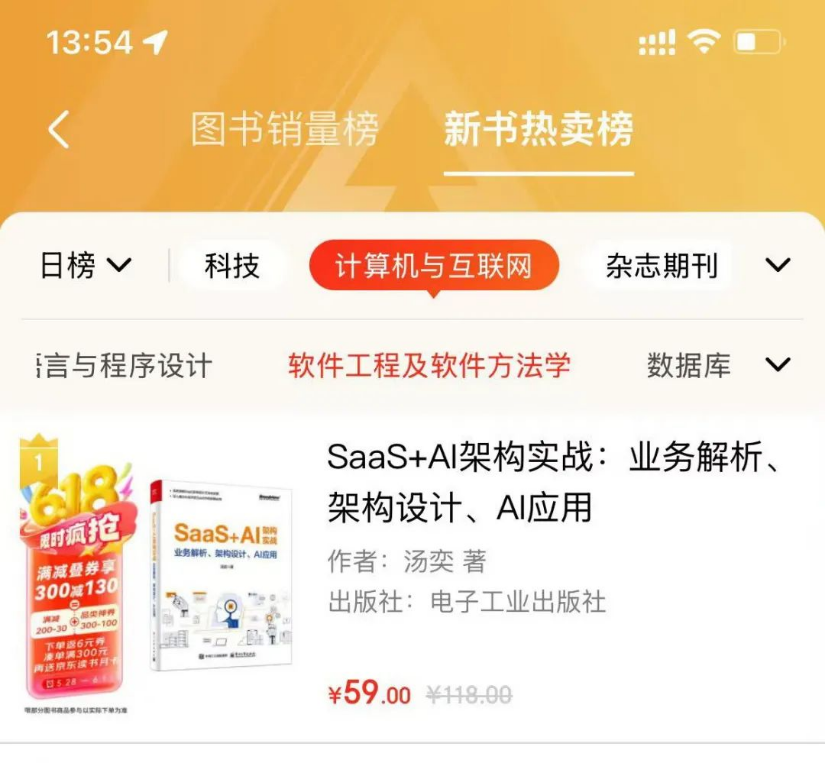Tap the SaaS+AI book cover thumbnail
Viewport: 825px width, 763px height.
221,575
